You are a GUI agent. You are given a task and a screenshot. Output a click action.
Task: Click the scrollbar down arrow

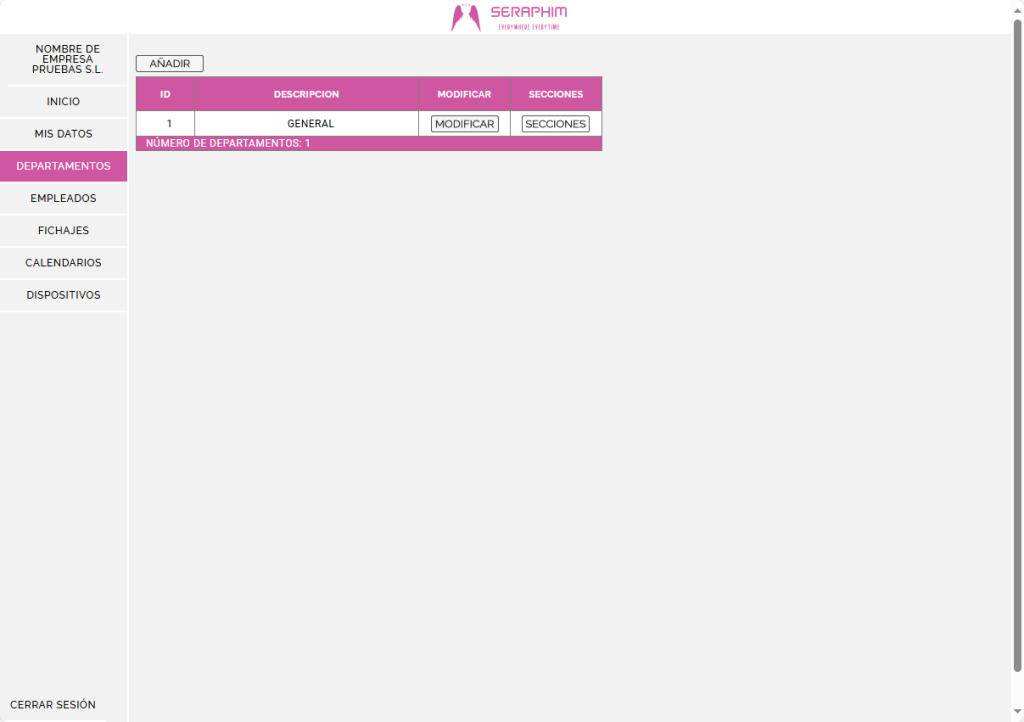coord(1017,712)
